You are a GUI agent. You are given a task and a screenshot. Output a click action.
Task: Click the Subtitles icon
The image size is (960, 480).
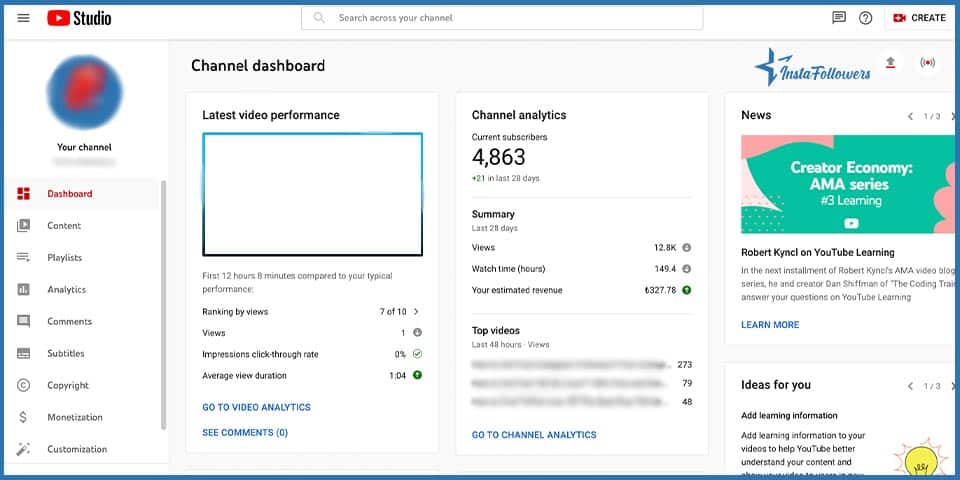(23, 353)
